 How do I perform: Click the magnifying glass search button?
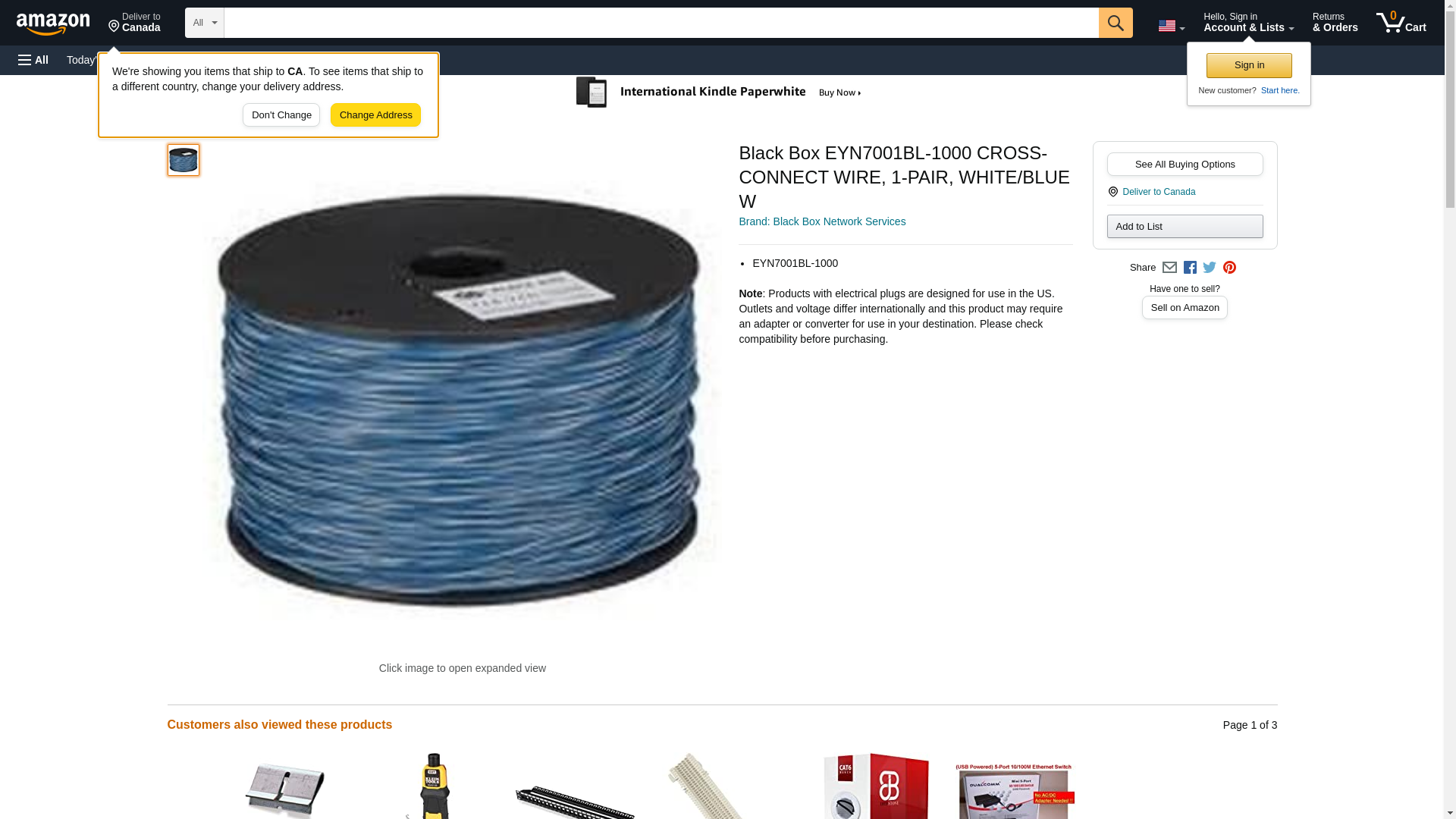pos(1115,23)
